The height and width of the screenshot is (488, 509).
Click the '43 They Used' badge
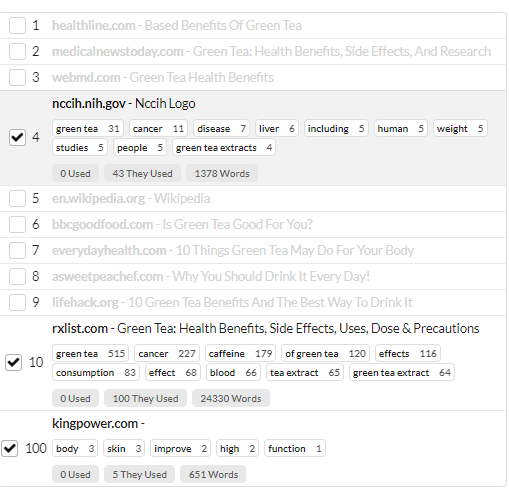pyautogui.click(x=142, y=174)
